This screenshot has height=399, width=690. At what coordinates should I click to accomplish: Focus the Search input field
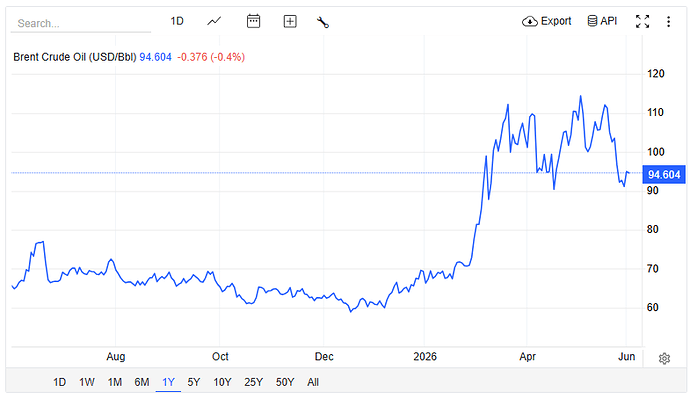pyautogui.click(x=81, y=23)
